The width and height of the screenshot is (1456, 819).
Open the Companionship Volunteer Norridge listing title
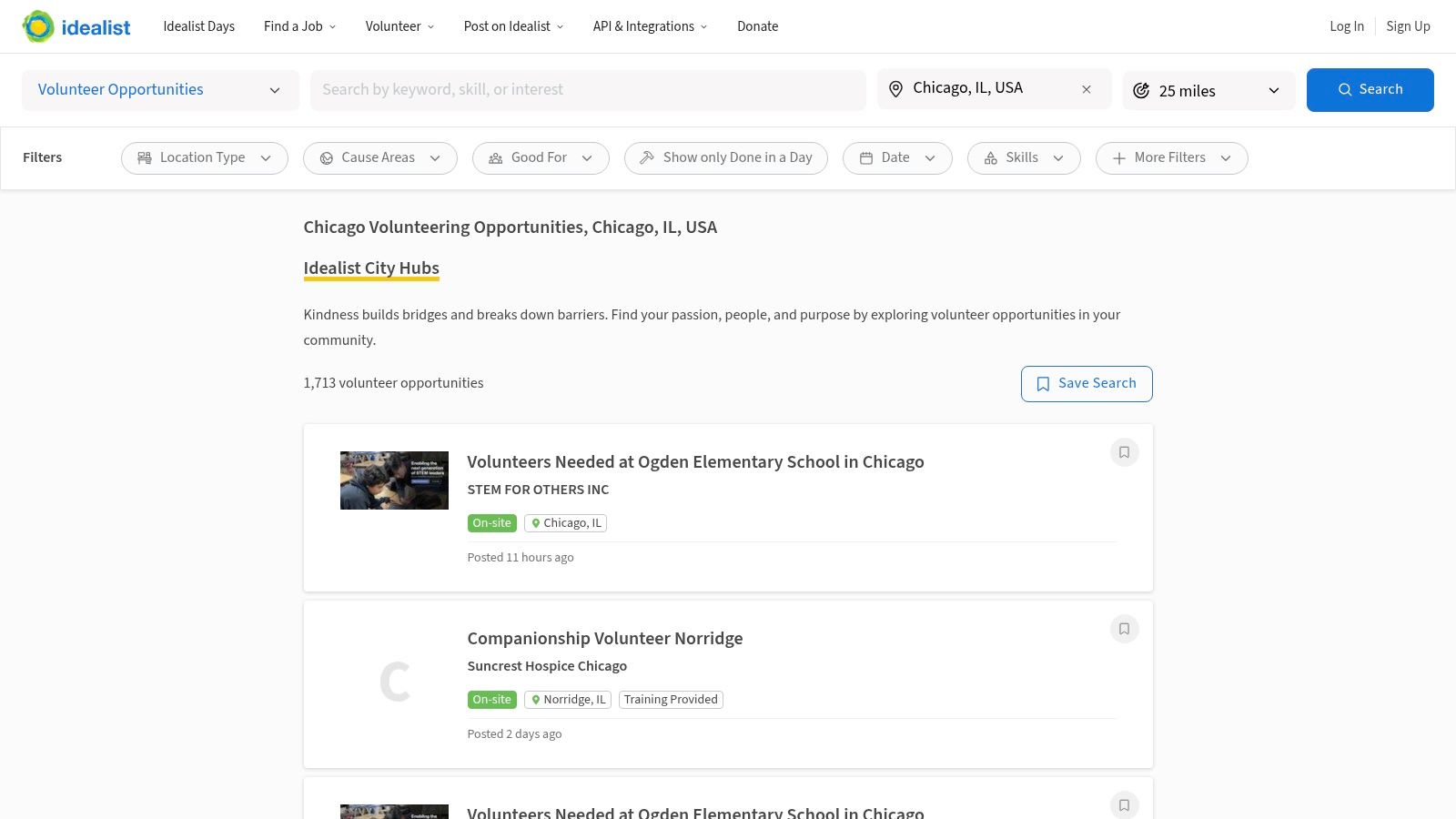click(605, 639)
